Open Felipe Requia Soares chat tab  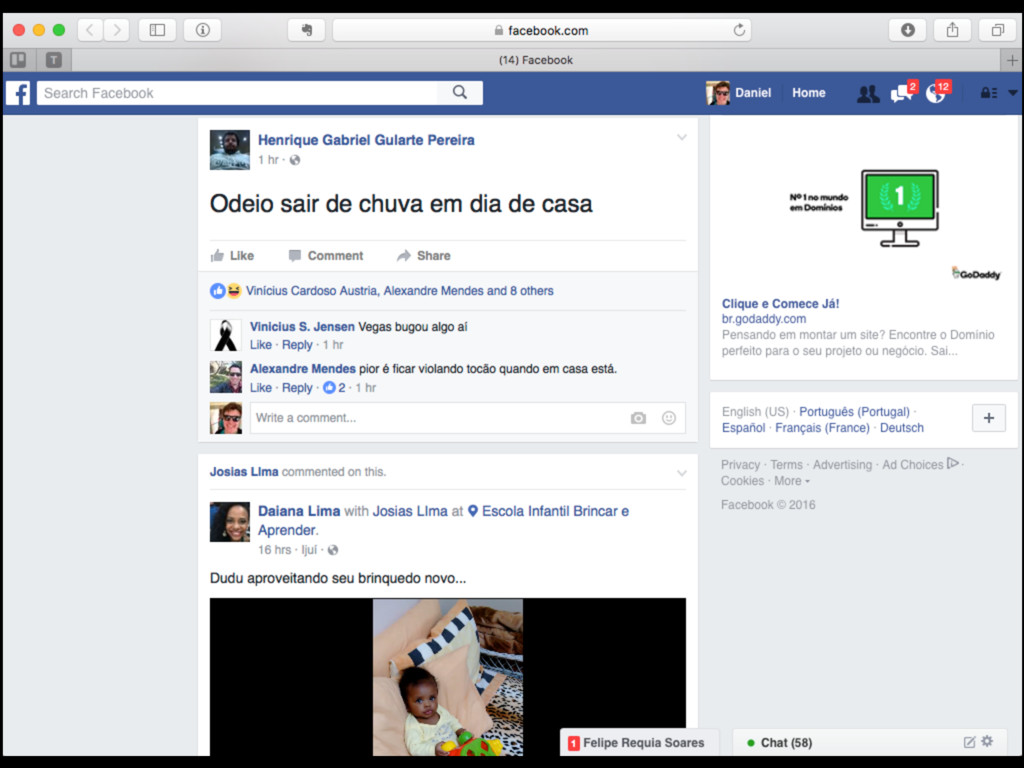pyautogui.click(x=639, y=743)
